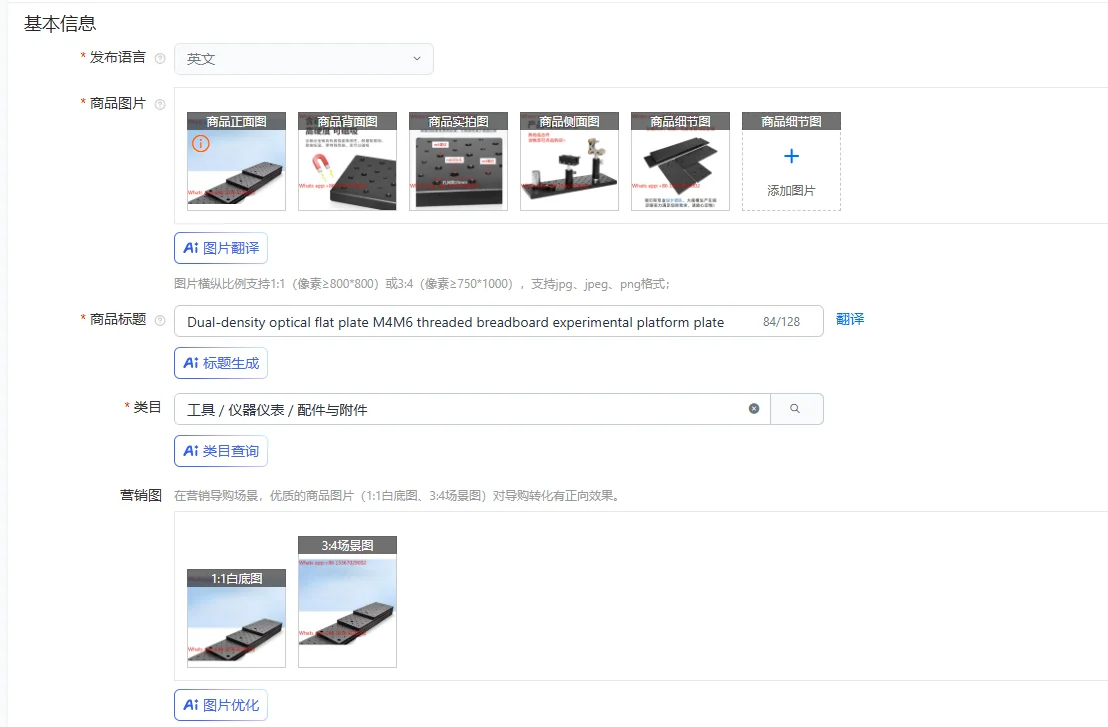
Task: Click the 类目 field showing 工具 / 仪器仪表
Action: [x=472, y=409]
